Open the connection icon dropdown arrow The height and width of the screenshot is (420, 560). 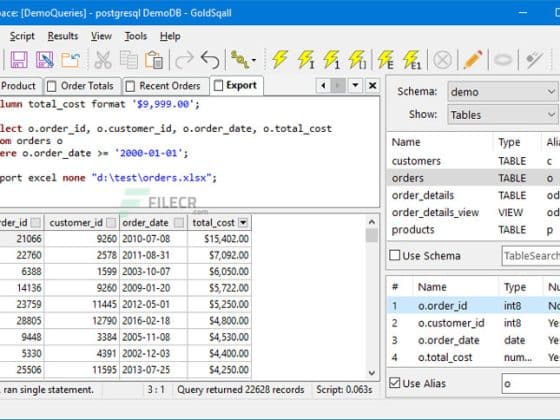[x=254, y=60]
